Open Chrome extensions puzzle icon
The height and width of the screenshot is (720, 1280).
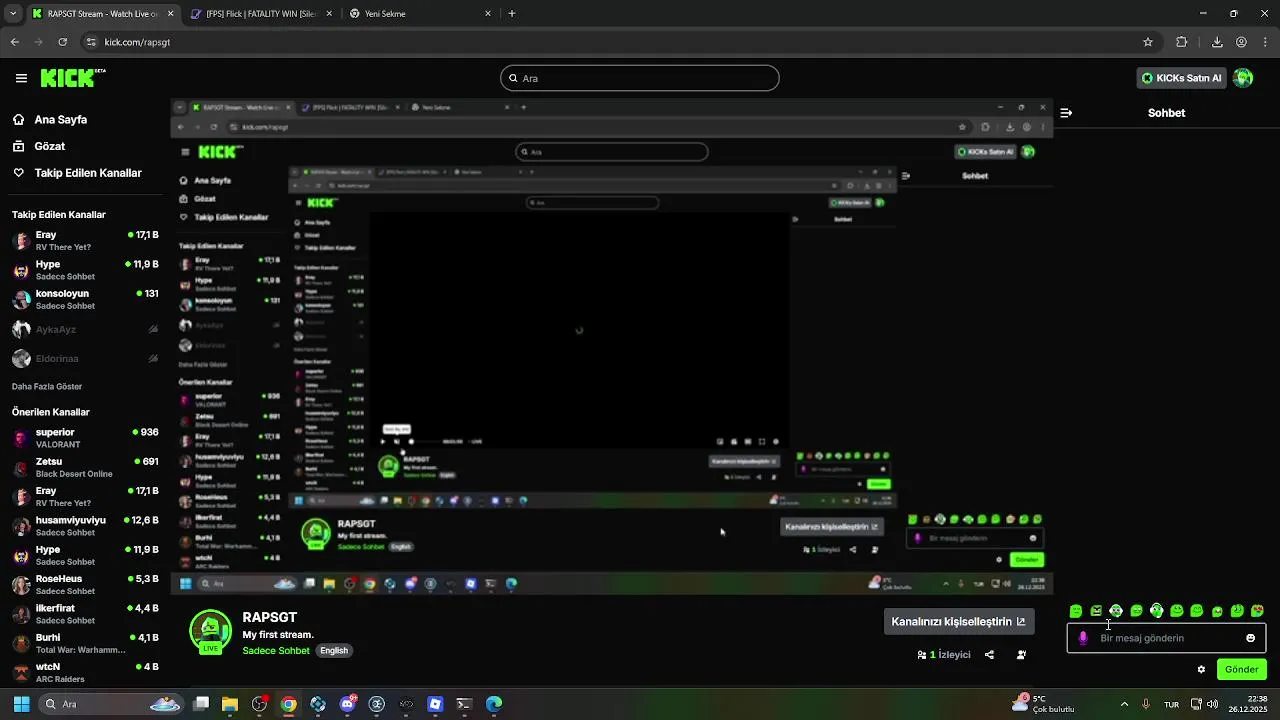(1182, 42)
